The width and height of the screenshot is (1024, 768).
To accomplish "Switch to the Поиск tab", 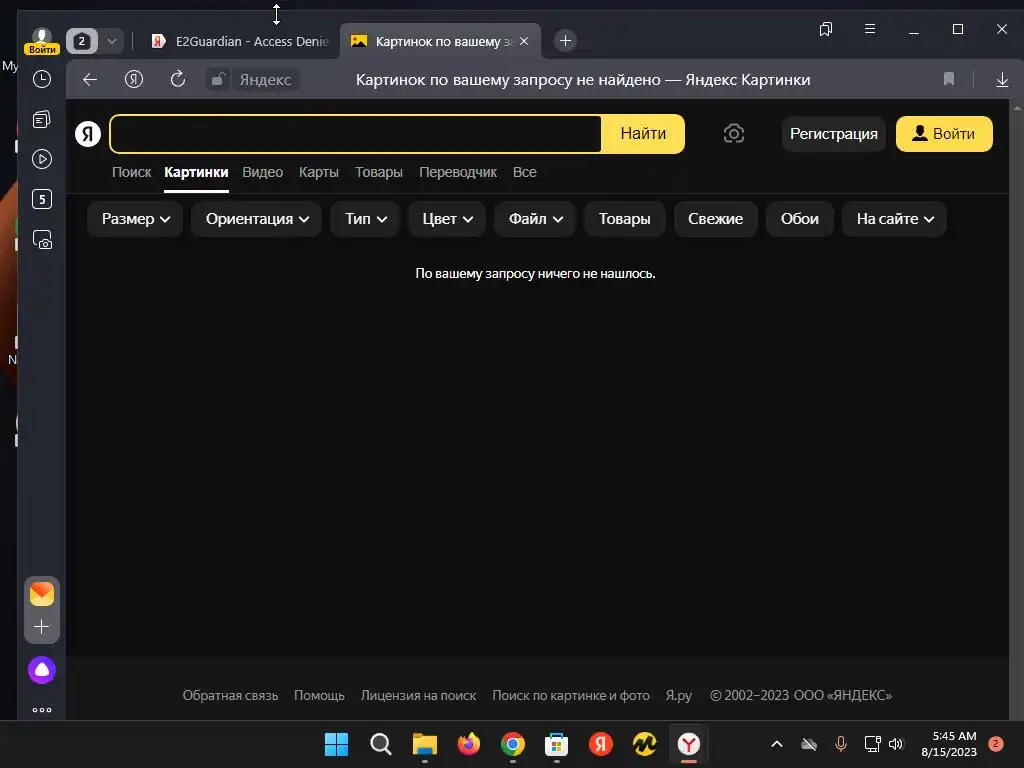I will (131, 172).
